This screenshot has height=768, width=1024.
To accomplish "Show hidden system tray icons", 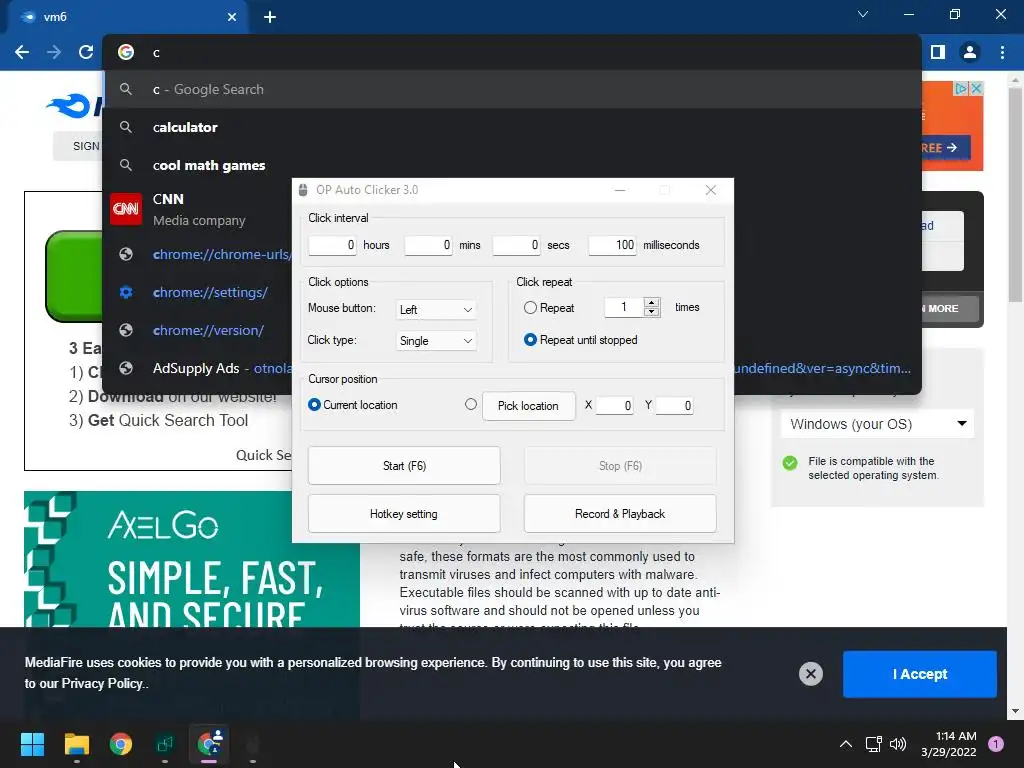I will 846,744.
